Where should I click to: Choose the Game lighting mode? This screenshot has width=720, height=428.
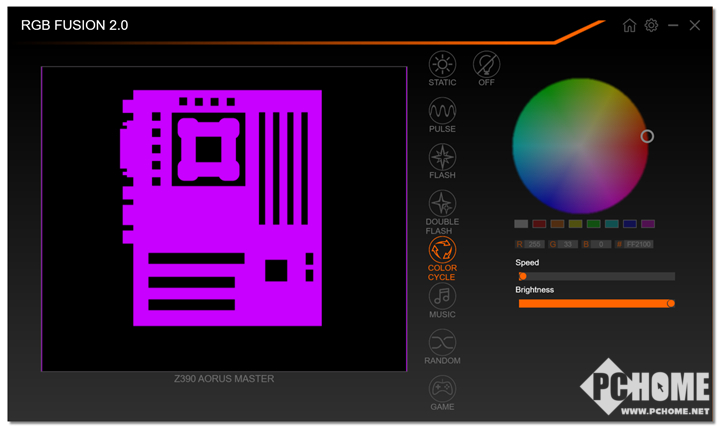pos(442,388)
